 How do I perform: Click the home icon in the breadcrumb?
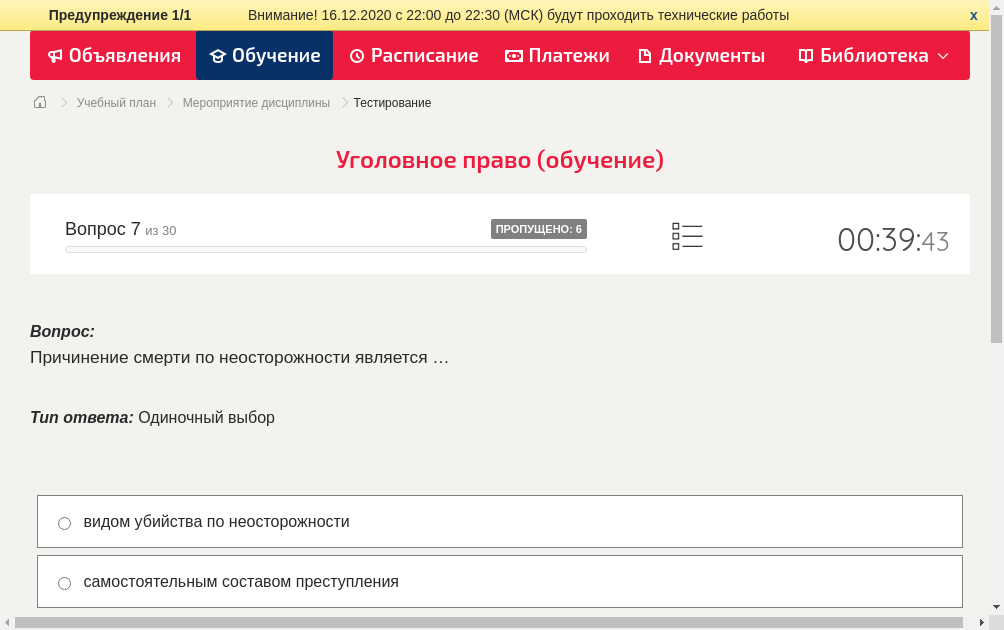(39, 102)
